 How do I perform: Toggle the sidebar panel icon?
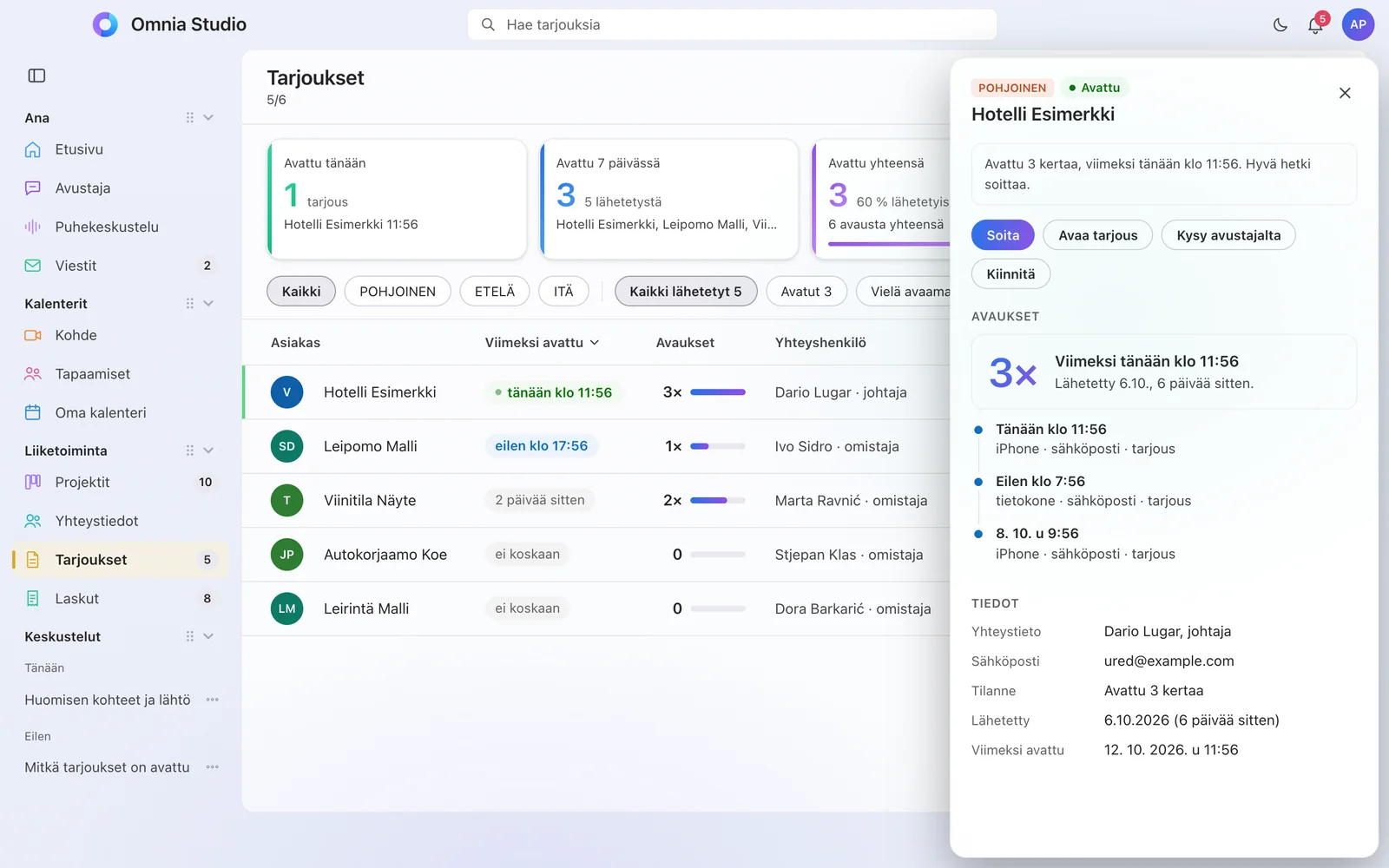coord(36,76)
